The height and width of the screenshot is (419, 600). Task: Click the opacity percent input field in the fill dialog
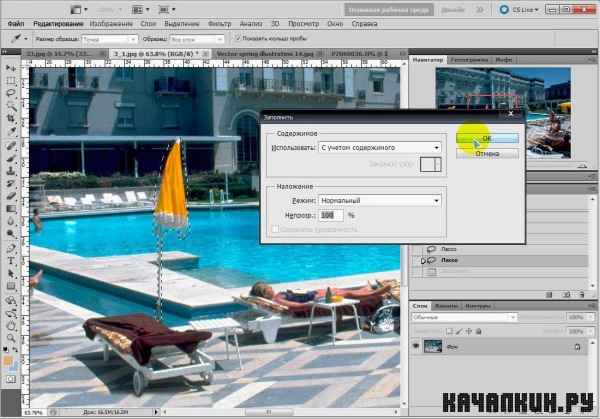tap(331, 215)
